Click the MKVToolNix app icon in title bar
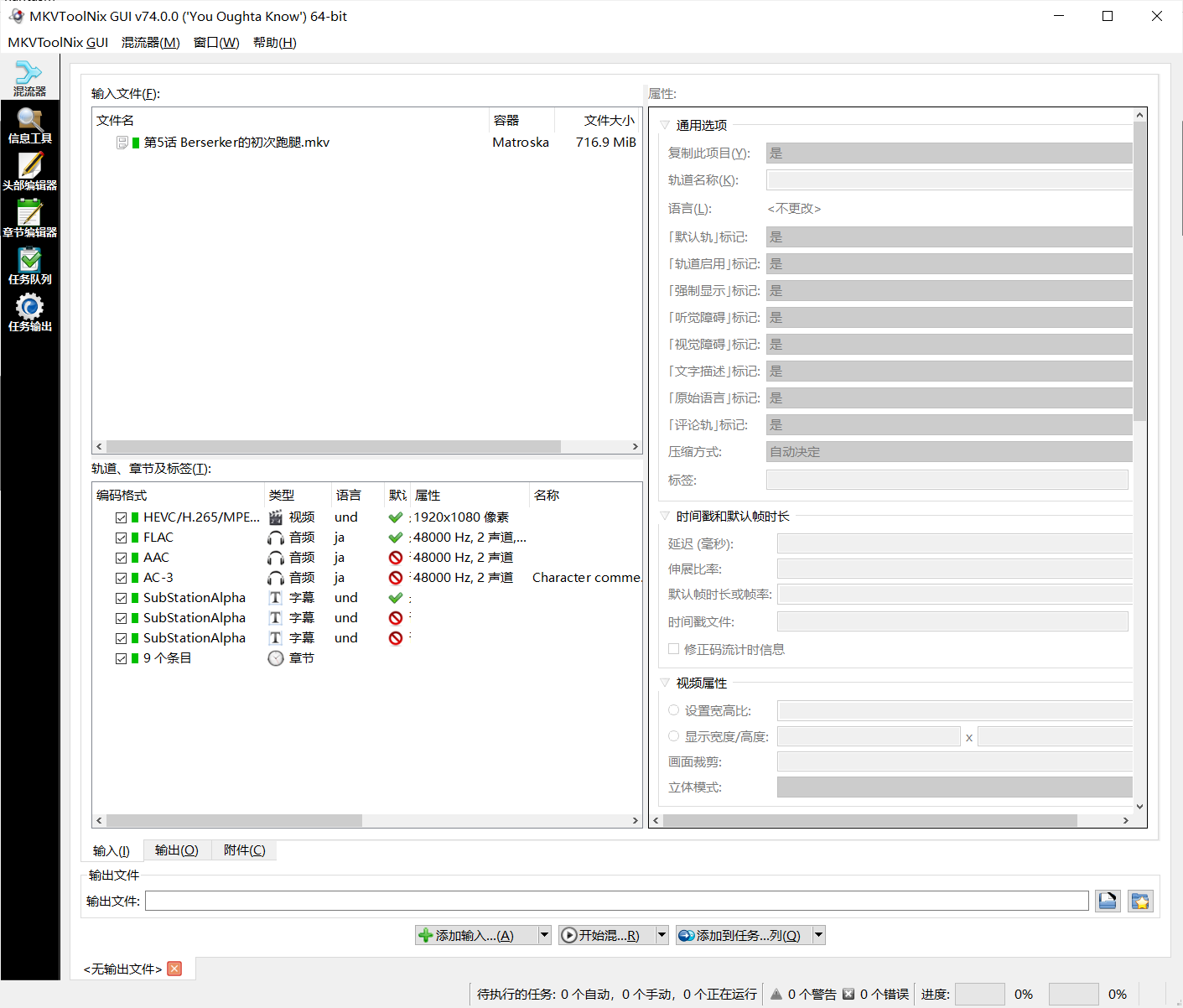Image resolution: width=1183 pixels, height=1008 pixels. click(16, 16)
